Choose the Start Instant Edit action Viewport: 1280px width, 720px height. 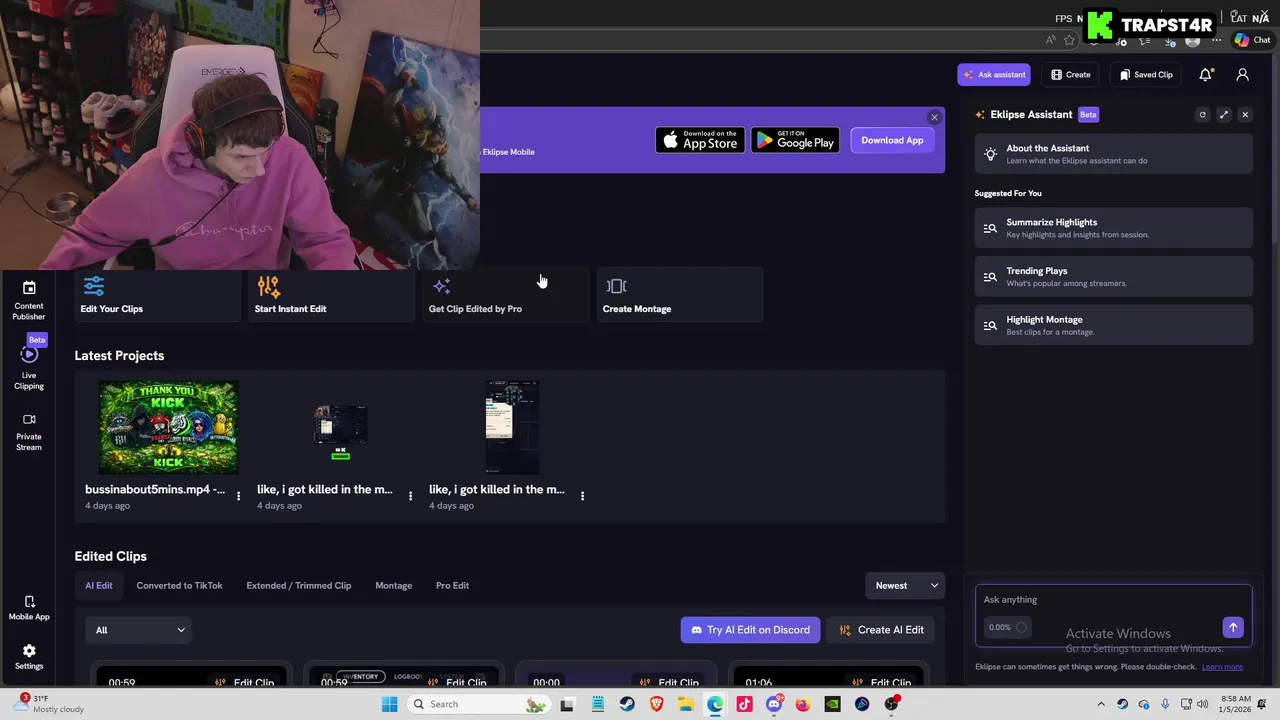[332, 295]
